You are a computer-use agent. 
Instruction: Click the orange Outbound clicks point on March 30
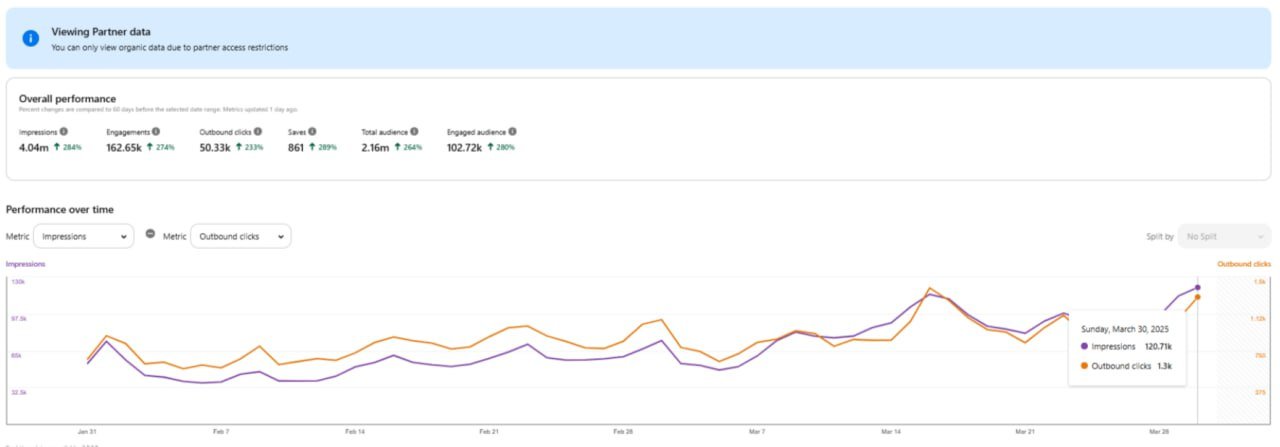pyautogui.click(x=1197, y=297)
